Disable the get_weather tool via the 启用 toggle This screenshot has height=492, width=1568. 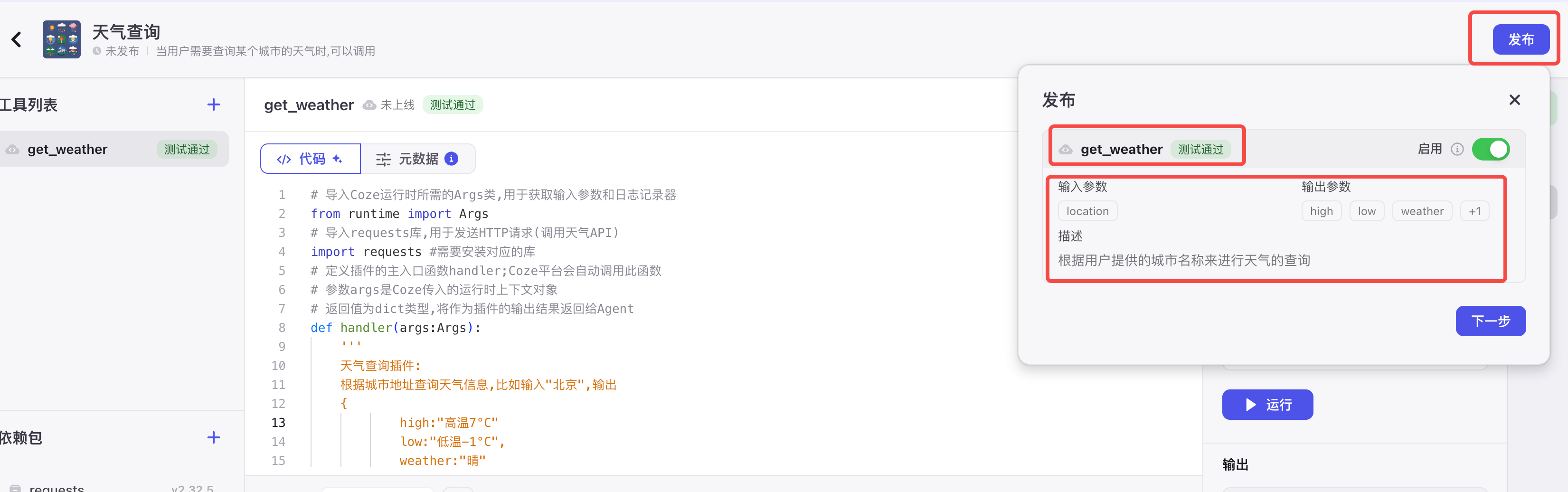click(1491, 149)
